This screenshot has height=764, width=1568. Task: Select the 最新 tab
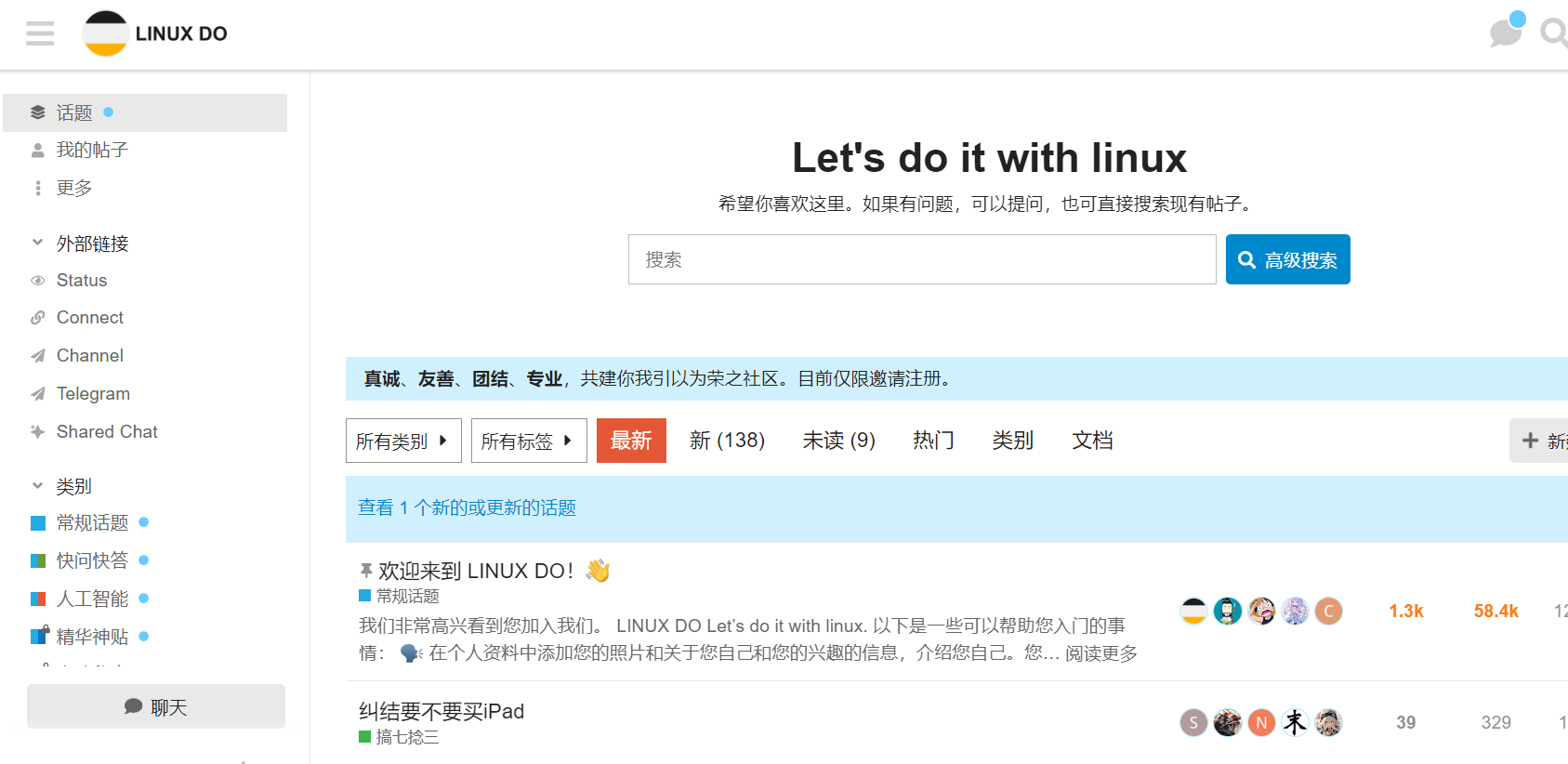(x=631, y=441)
